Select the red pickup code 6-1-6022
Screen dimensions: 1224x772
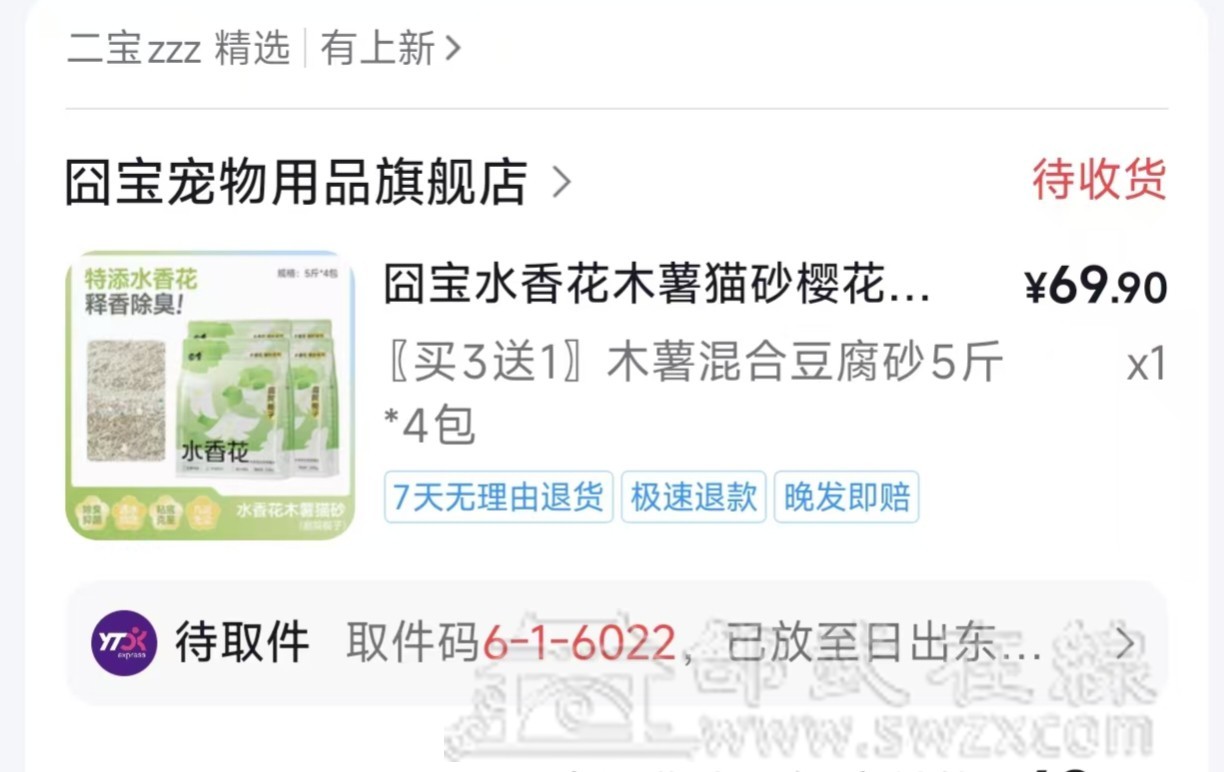(579, 643)
